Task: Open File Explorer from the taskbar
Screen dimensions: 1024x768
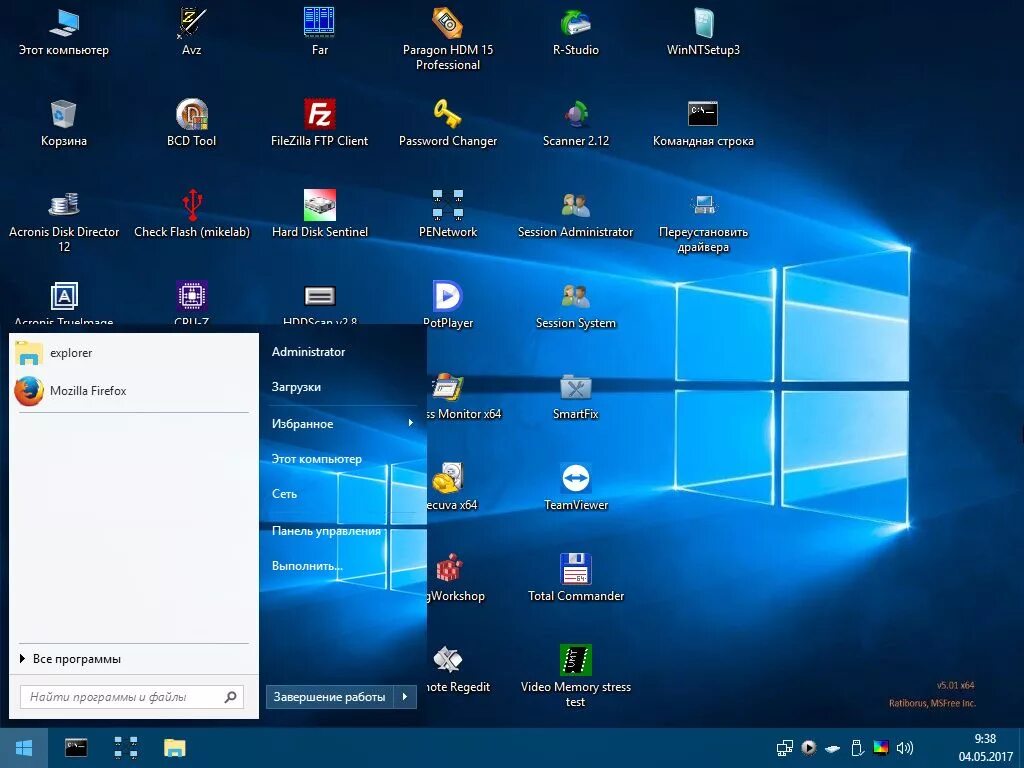Action: pos(175,748)
